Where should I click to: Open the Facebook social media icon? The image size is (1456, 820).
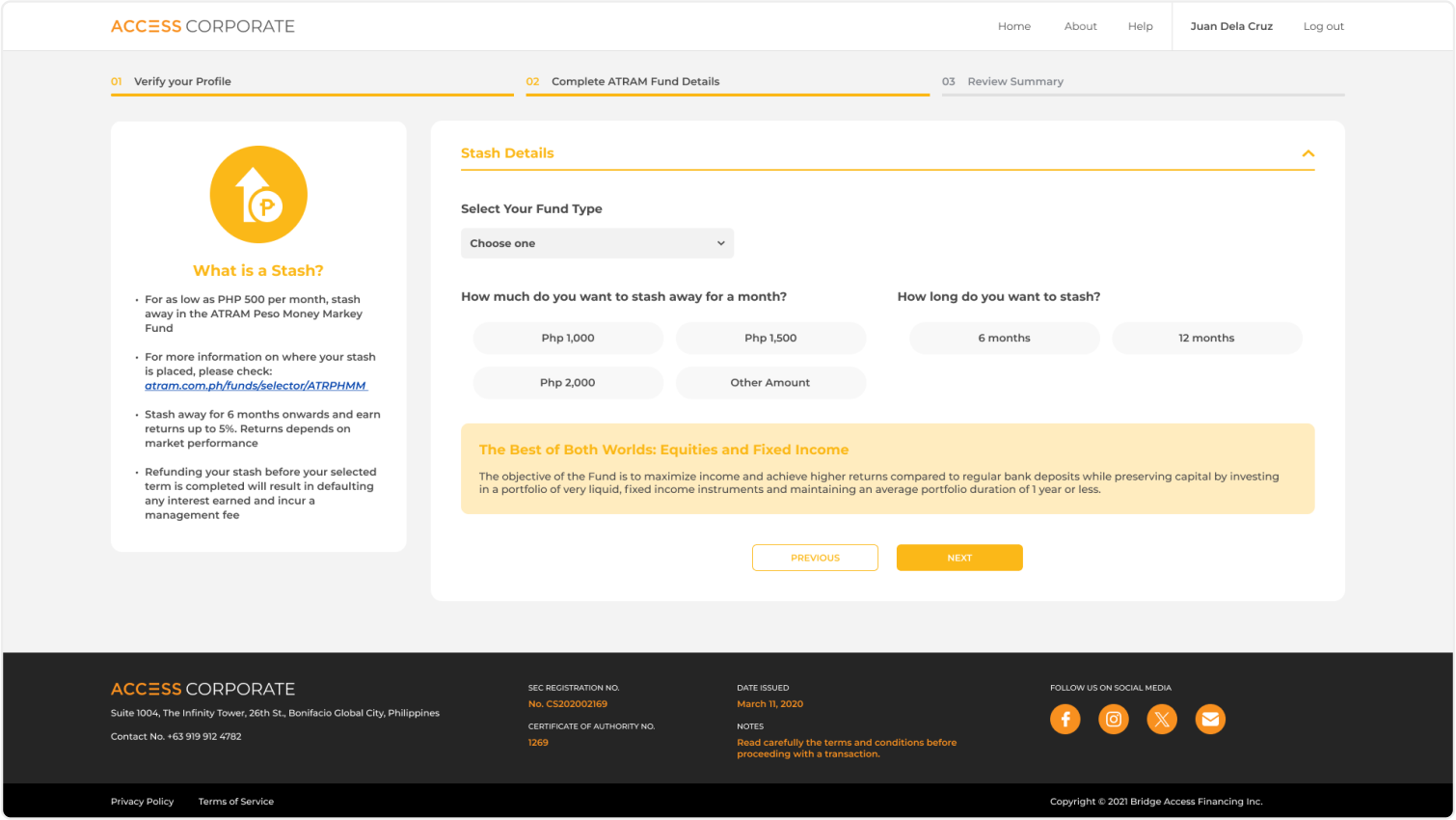1065,719
